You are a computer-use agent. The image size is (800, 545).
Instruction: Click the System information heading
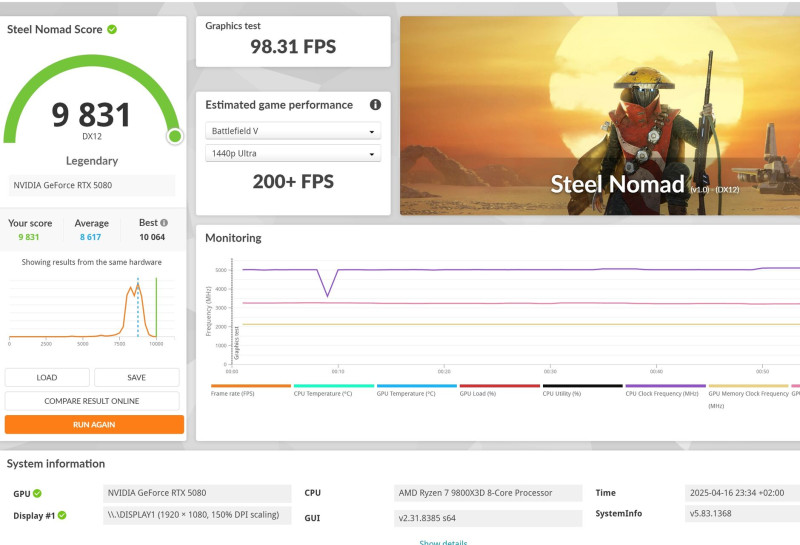[x=56, y=464]
